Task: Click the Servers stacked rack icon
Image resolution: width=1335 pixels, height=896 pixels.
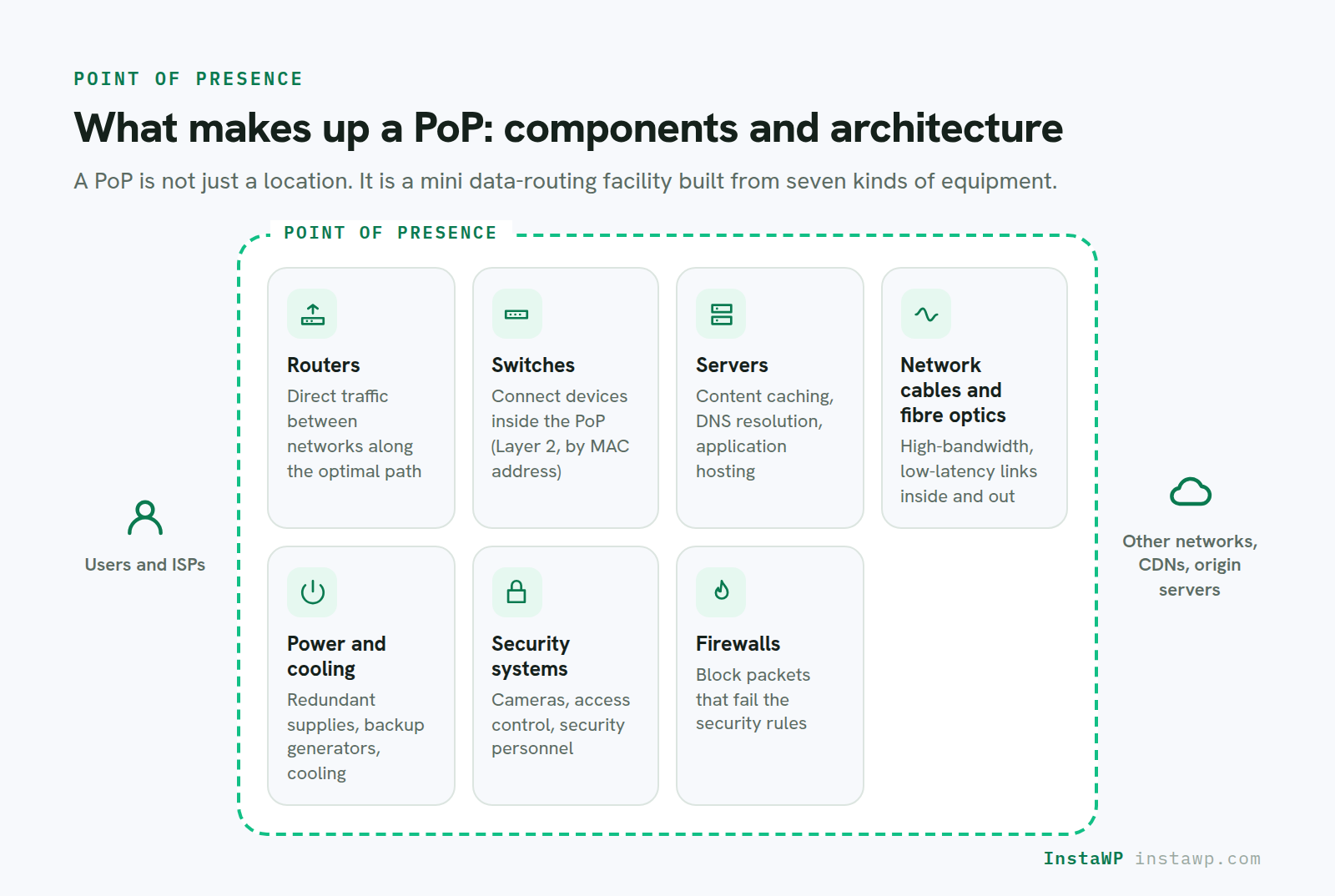Action: click(x=721, y=315)
